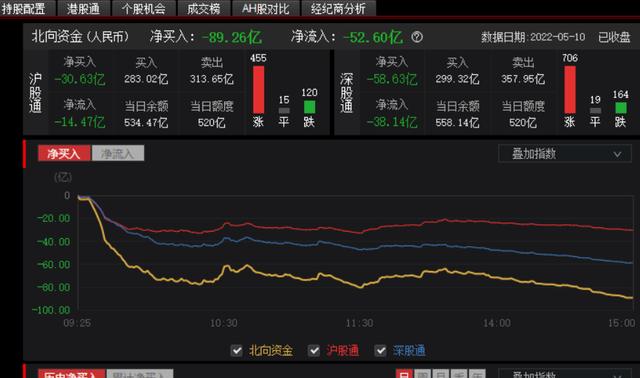Click the data date 2022-05-10
Screen dimensions: 640x378
click(x=558, y=37)
